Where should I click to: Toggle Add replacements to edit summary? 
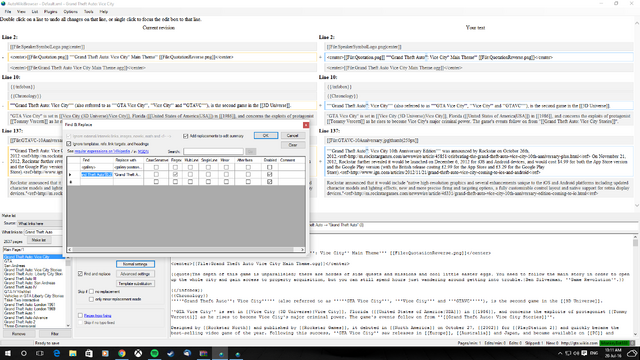[186, 136]
